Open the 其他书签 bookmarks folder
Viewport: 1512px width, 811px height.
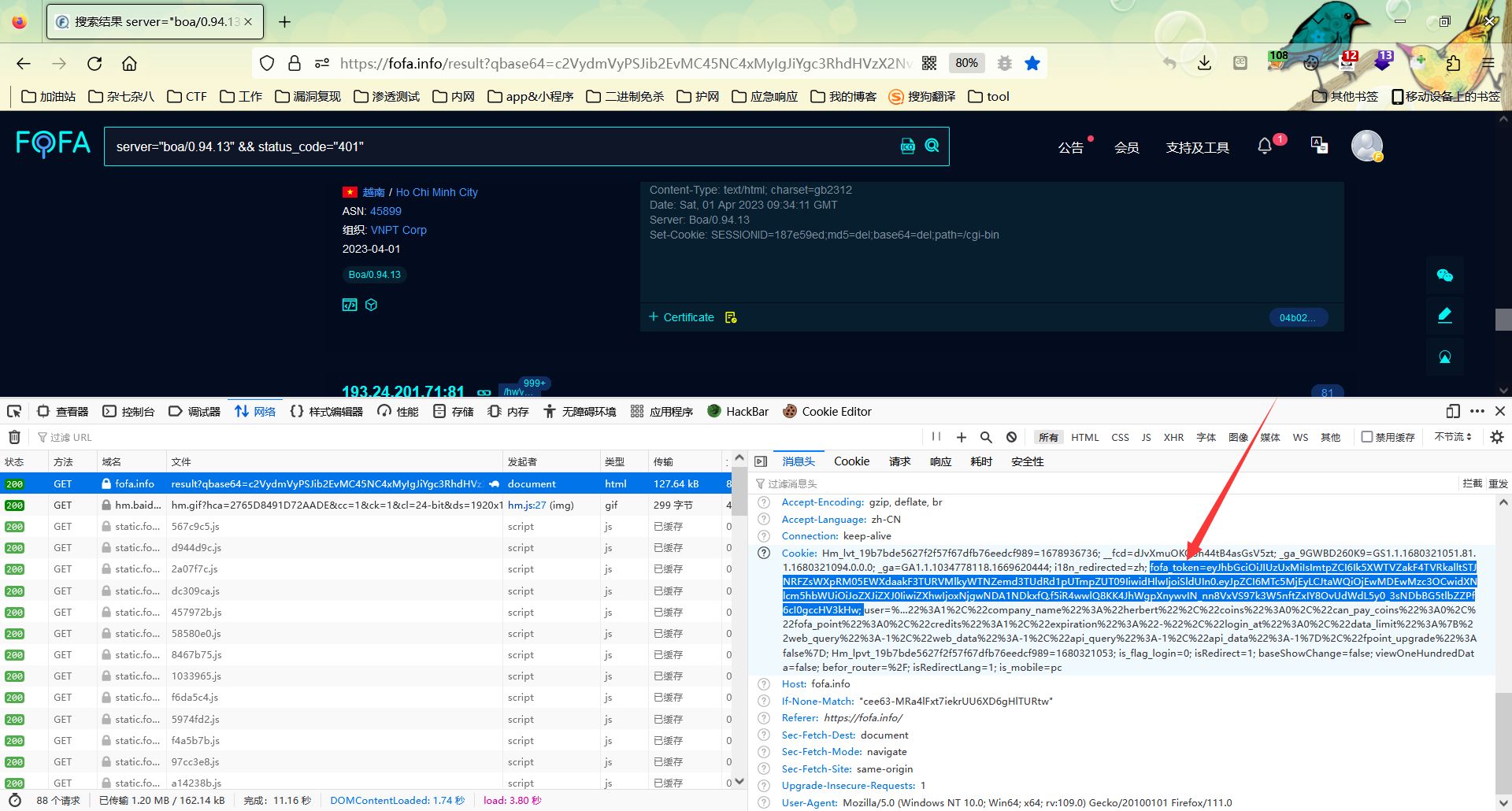click(1345, 96)
